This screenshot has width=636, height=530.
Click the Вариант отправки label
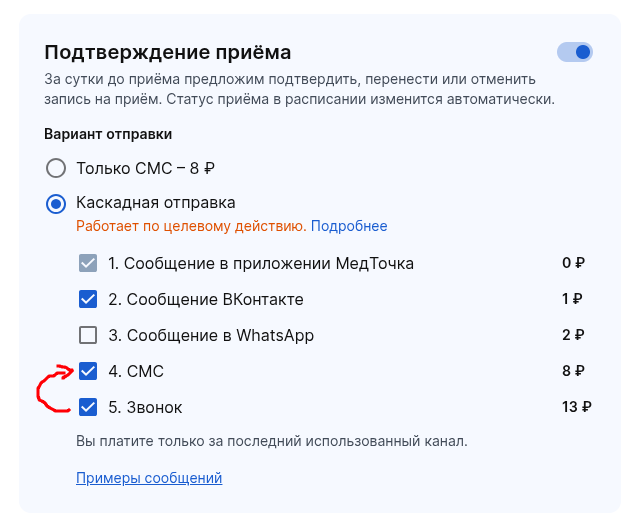pos(108,133)
